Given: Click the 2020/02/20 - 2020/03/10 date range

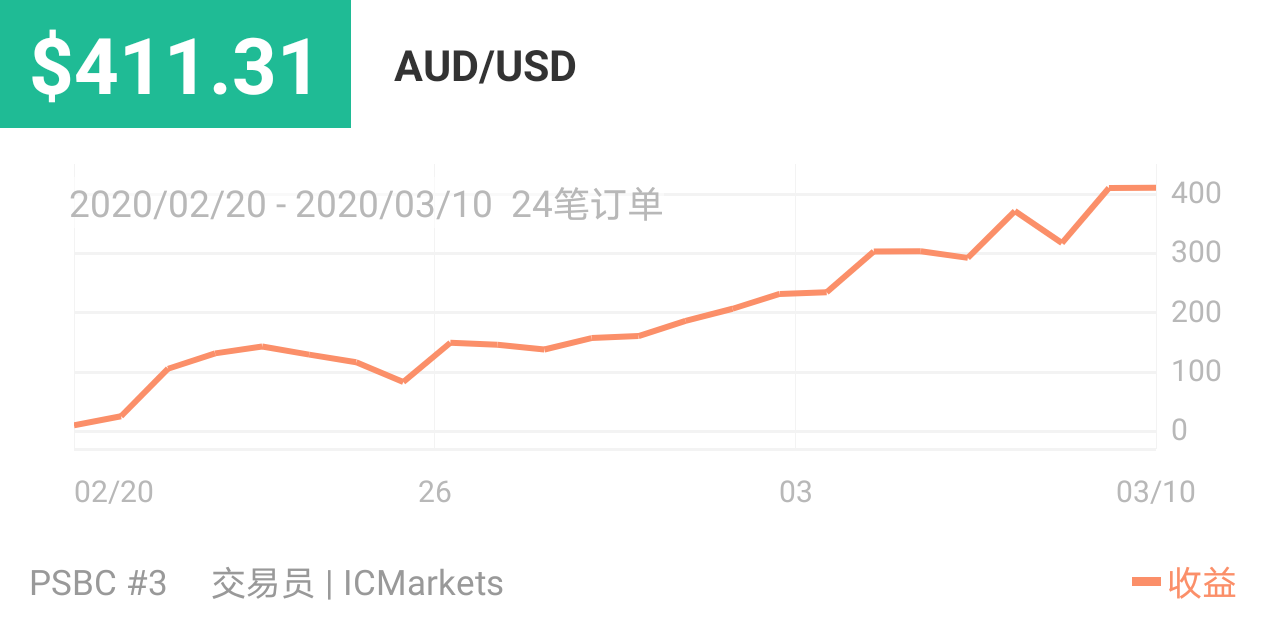Looking at the screenshot, I should click(281, 205).
